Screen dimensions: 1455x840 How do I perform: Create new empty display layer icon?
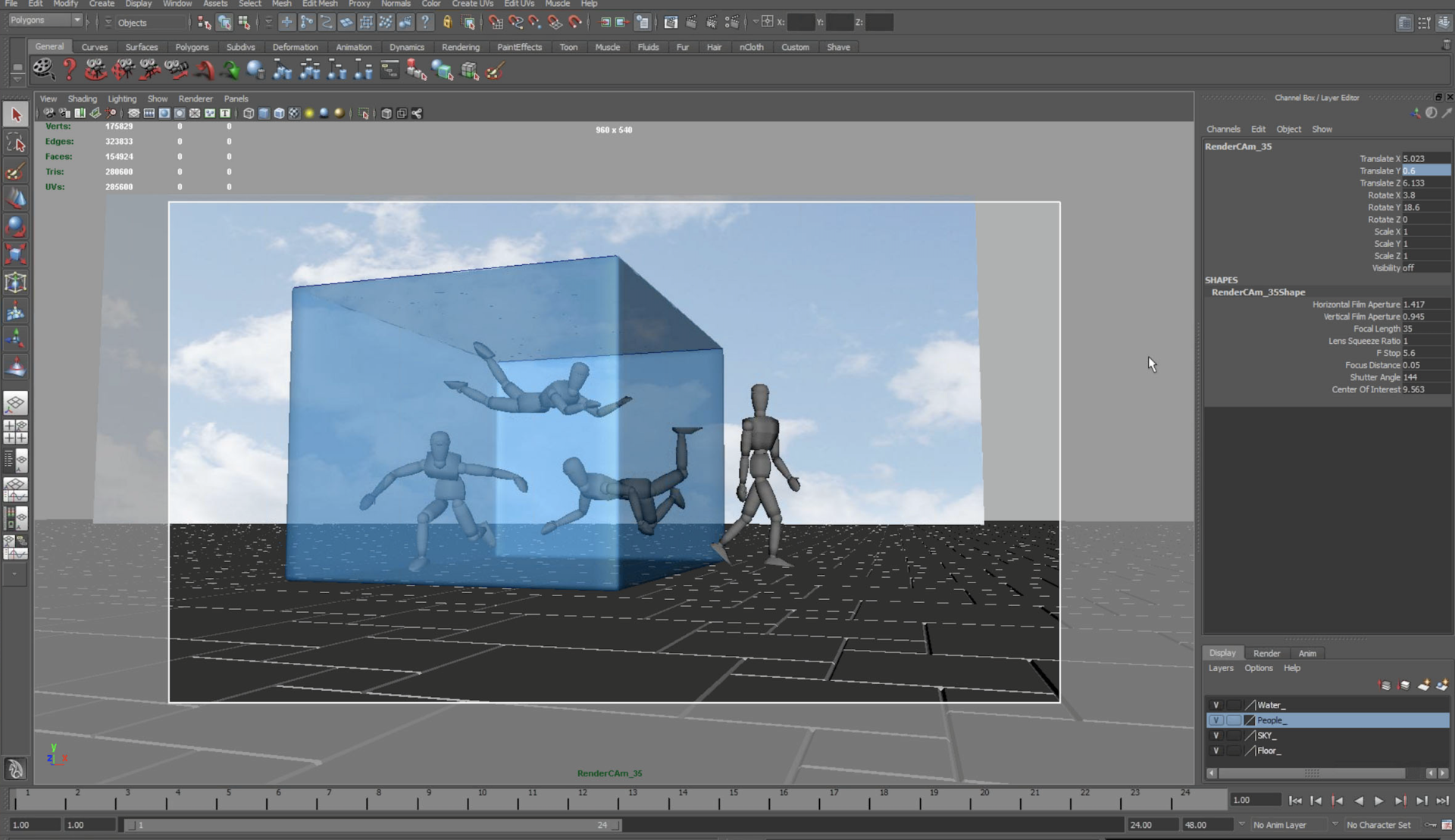click(x=1423, y=685)
